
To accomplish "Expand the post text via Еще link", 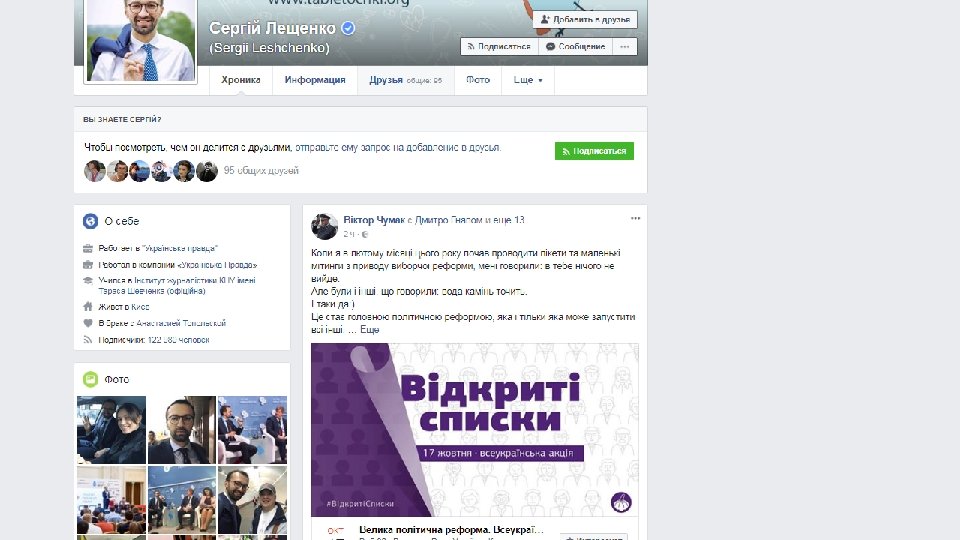I will coord(370,330).
